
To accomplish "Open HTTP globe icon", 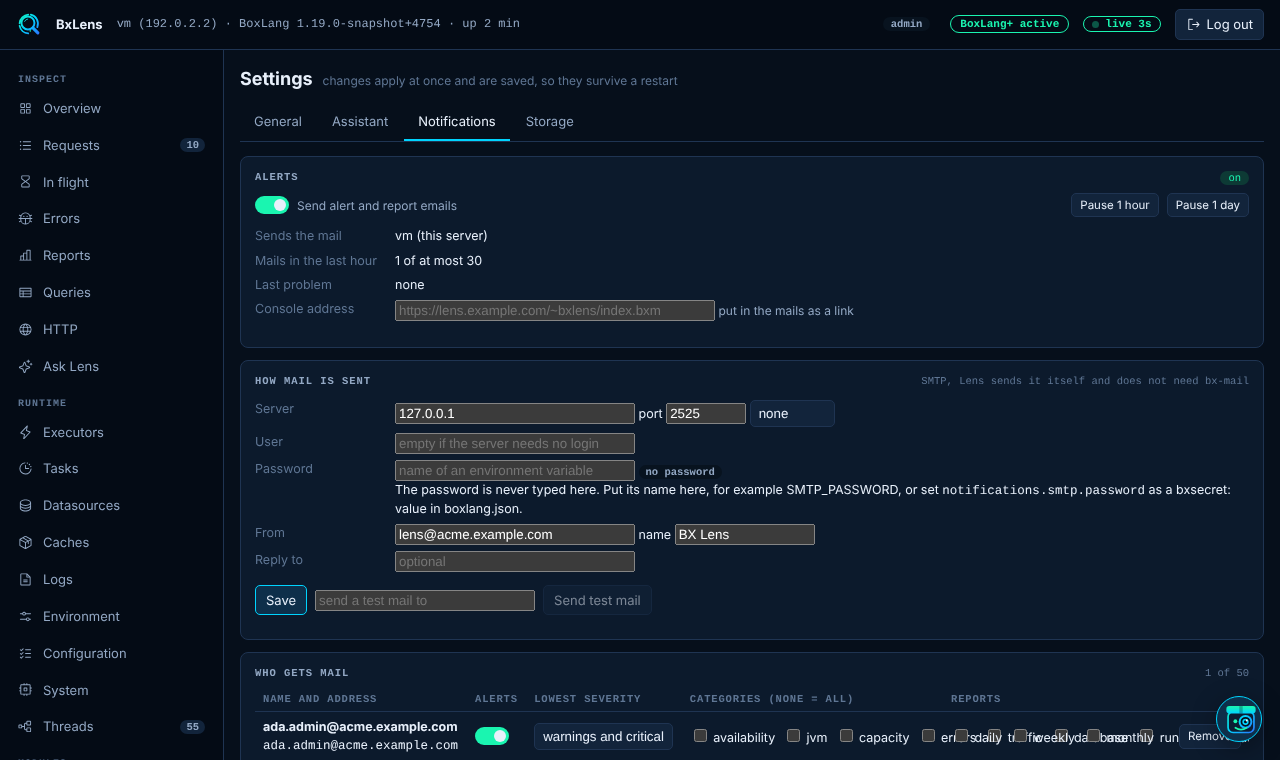I will (26, 329).
